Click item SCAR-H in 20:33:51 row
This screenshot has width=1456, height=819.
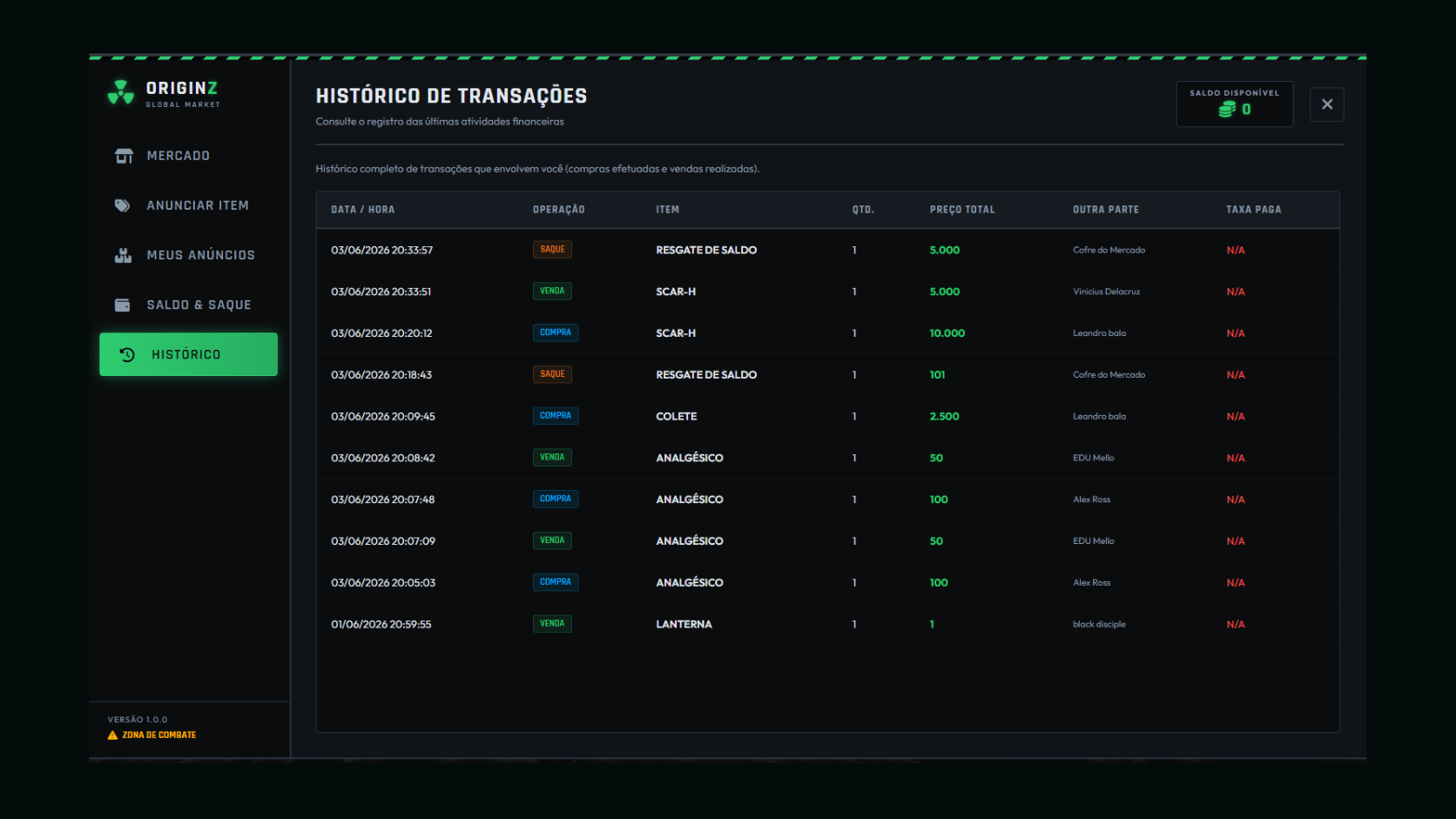coord(676,292)
